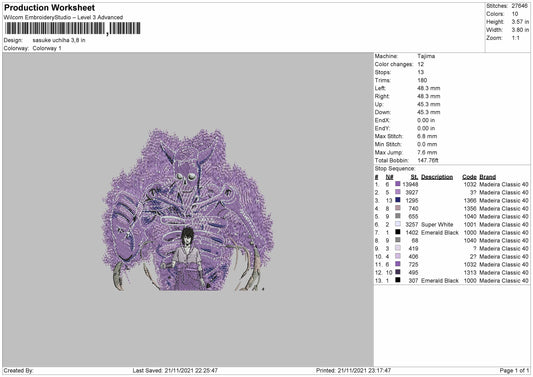Click the barcode below the title
The height and width of the screenshot is (377, 533).
(72, 29)
